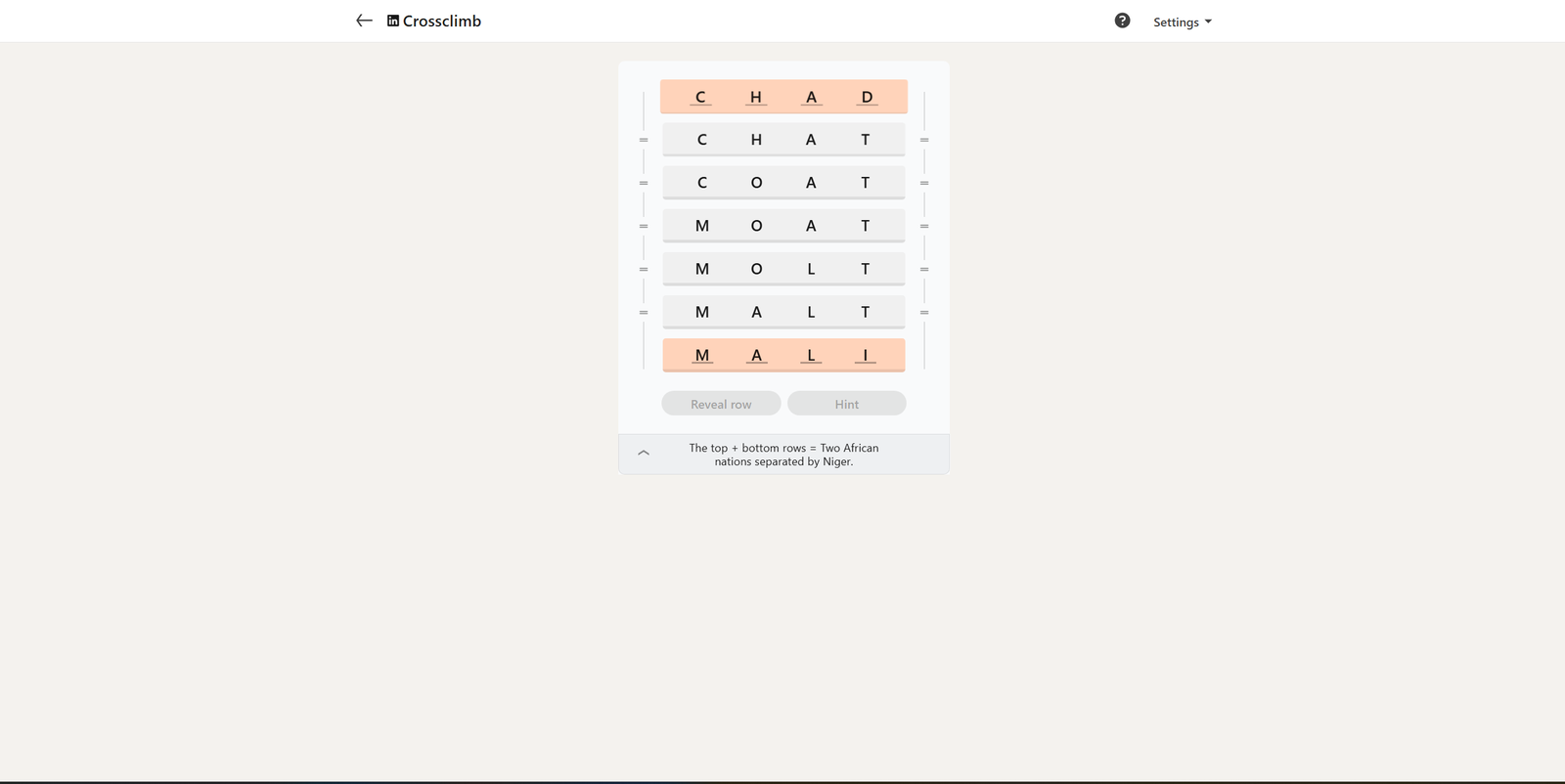Click the letter L in MOLT row
This screenshot has height=784, width=1565.
click(811, 269)
